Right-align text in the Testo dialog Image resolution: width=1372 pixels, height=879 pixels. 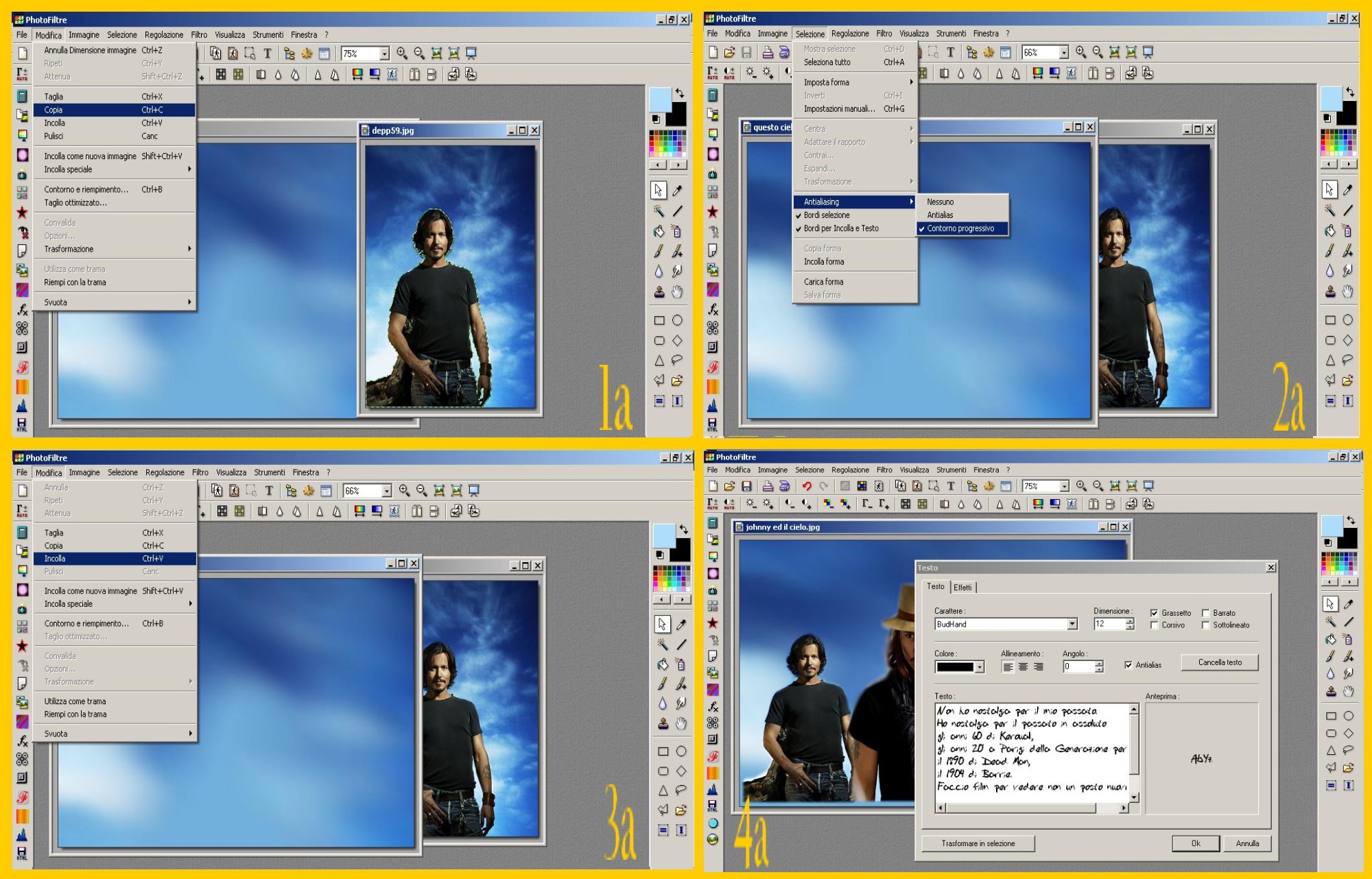click(x=1039, y=667)
